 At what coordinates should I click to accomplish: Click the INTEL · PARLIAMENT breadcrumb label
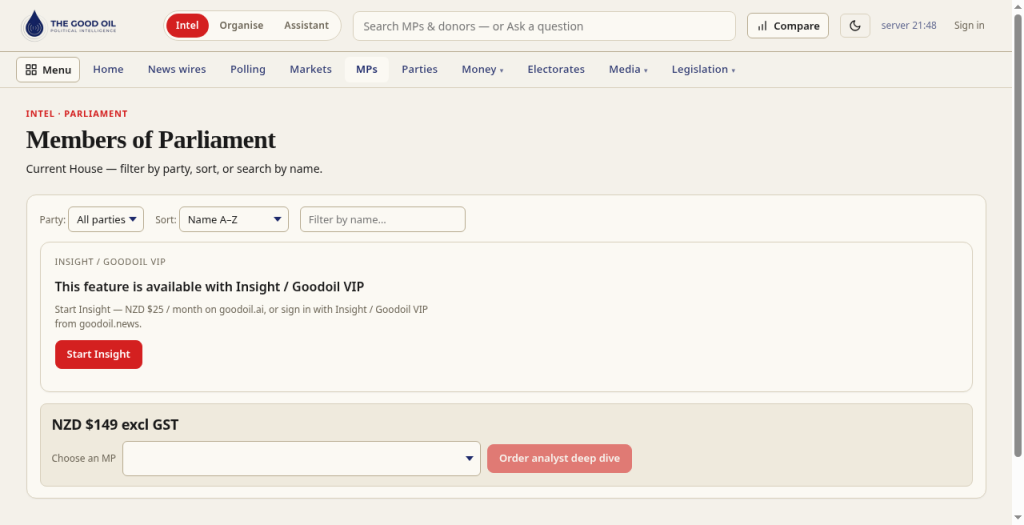pyautogui.click(x=76, y=114)
